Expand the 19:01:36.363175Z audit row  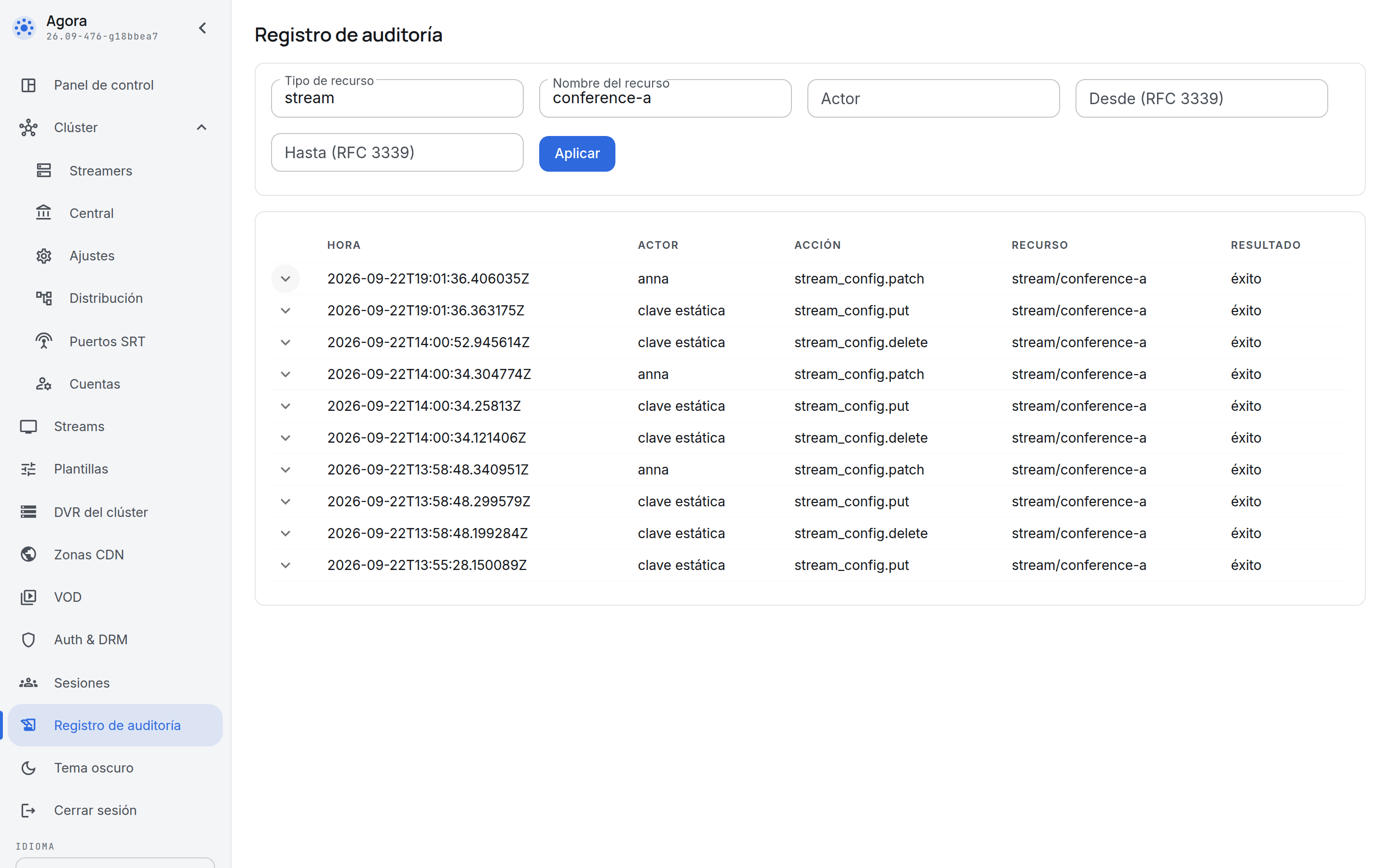pos(285,311)
